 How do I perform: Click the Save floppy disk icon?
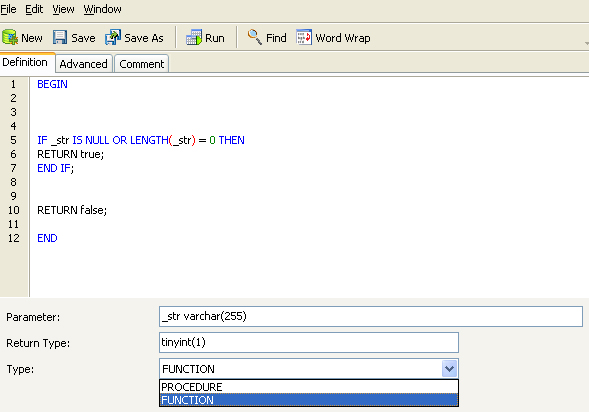[60, 38]
